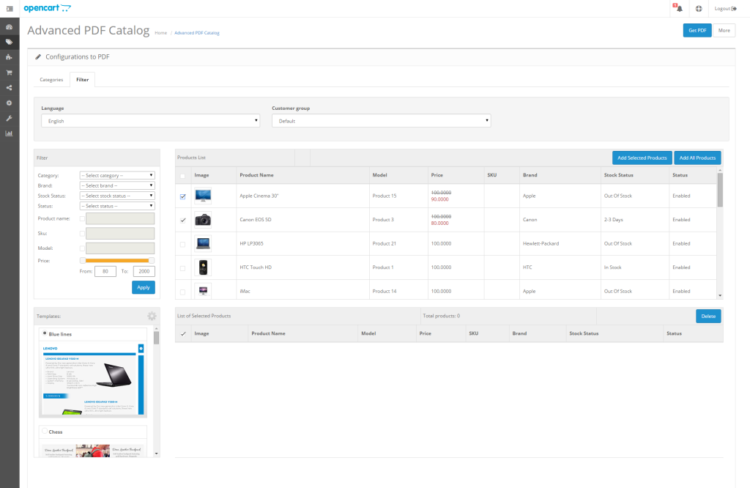The image size is (750, 488).
Task: Click the notifications bell icon
Action: point(677,8)
